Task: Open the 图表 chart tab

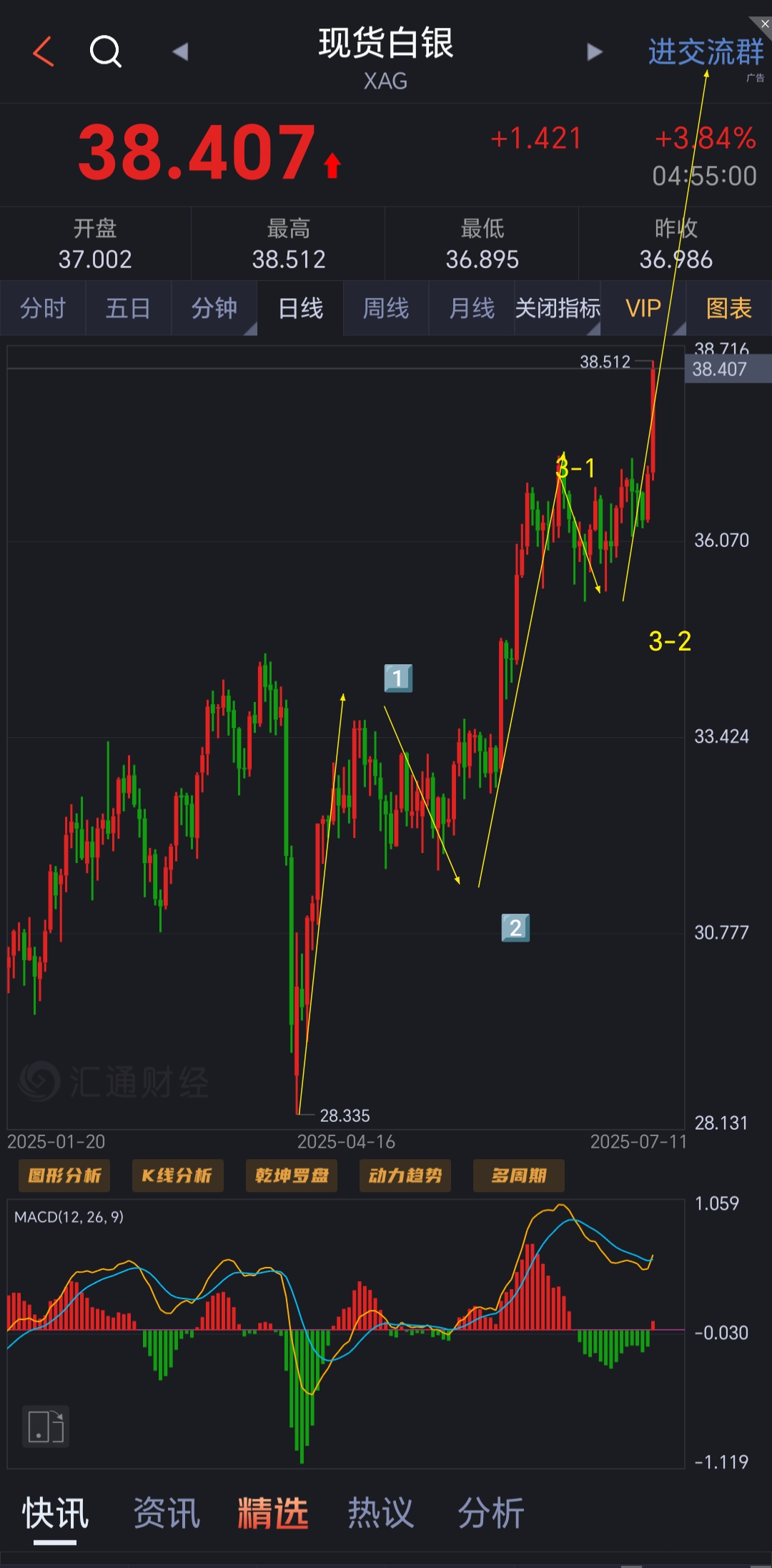Action: pyautogui.click(x=729, y=308)
